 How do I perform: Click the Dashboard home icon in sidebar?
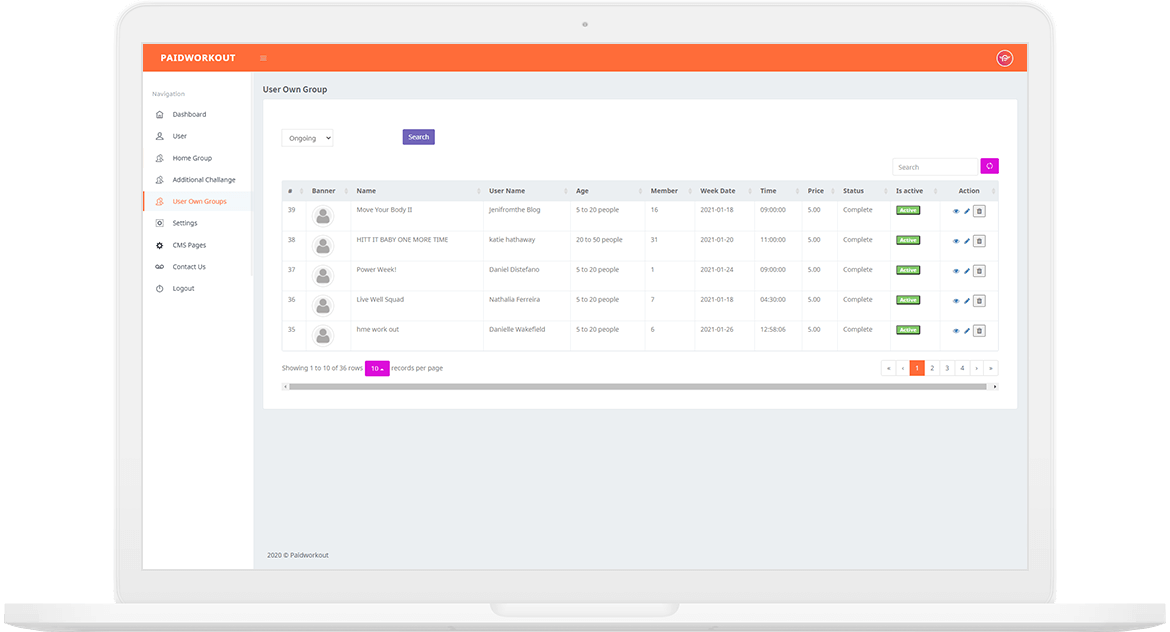(x=160, y=115)
